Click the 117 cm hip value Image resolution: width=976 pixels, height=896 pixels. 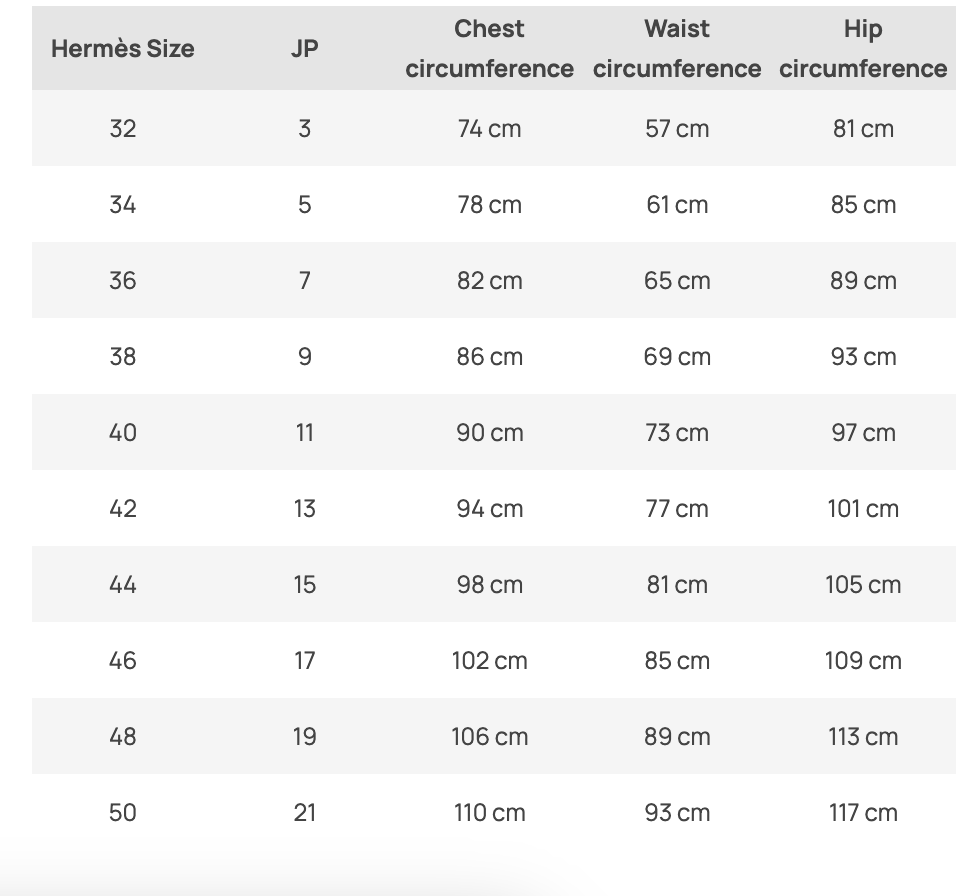(x=863, y=812)
